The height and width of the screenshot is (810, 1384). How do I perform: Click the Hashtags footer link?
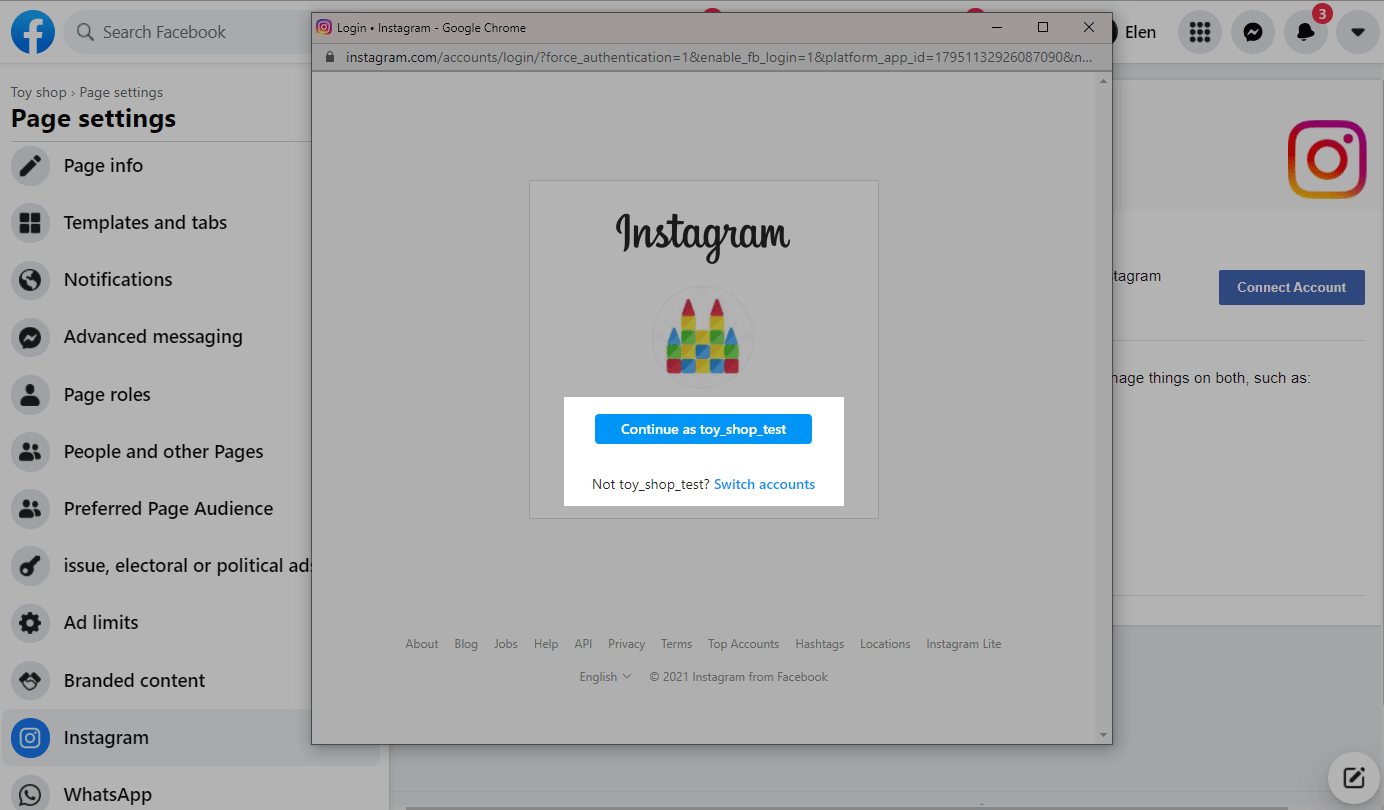820,644
